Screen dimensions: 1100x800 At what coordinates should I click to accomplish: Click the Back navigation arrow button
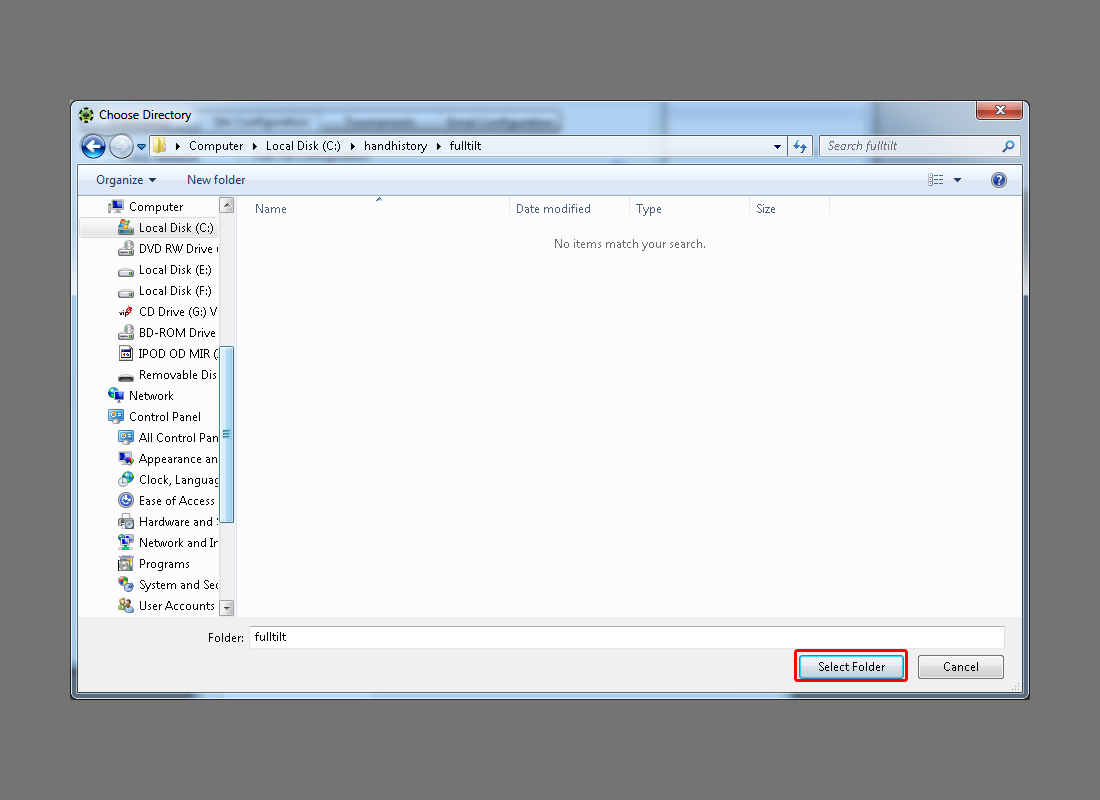coord(93,146)
